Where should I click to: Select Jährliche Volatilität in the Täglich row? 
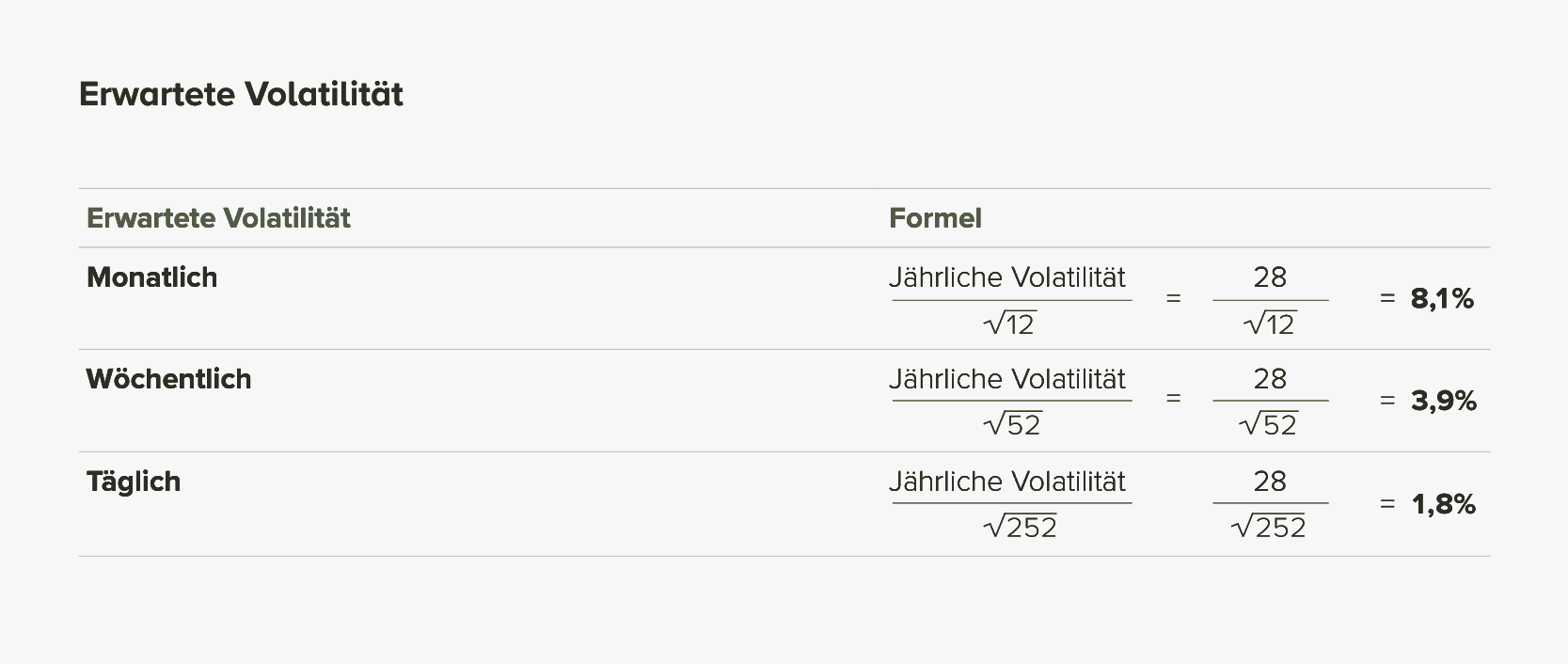click(1007, 482)
